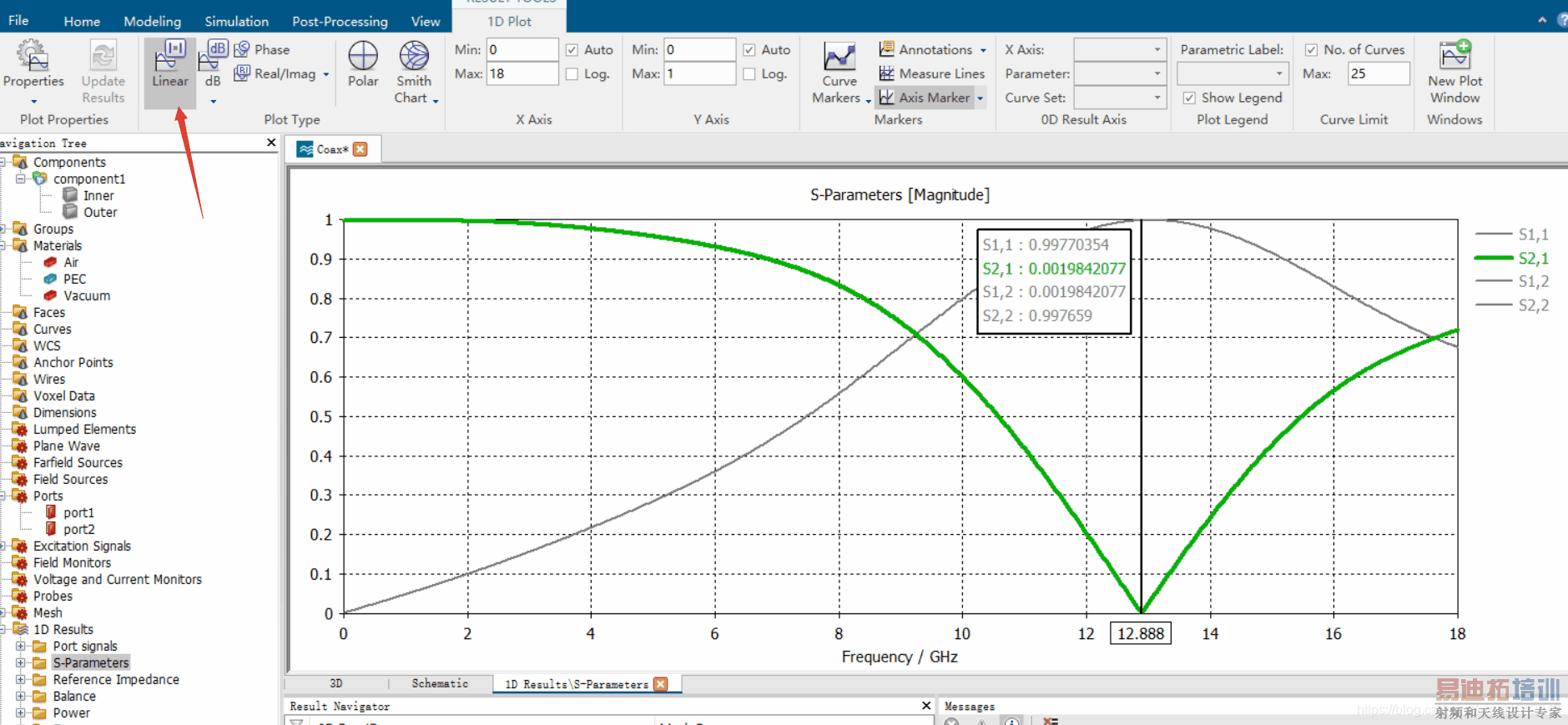Toggle Y Axis Auto checkbox
1568x725 pixels.
coord(749,50)
